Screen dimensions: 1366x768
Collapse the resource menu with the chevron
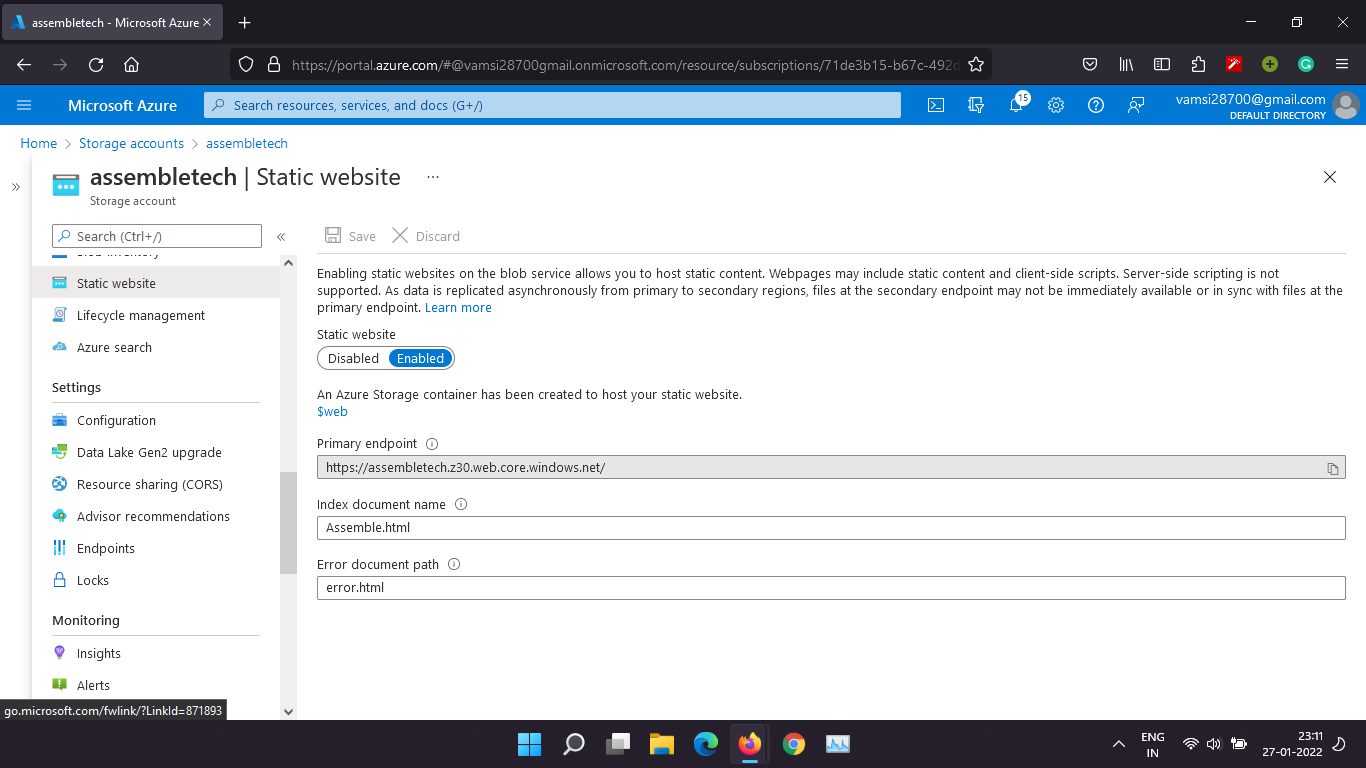point(281,236)
